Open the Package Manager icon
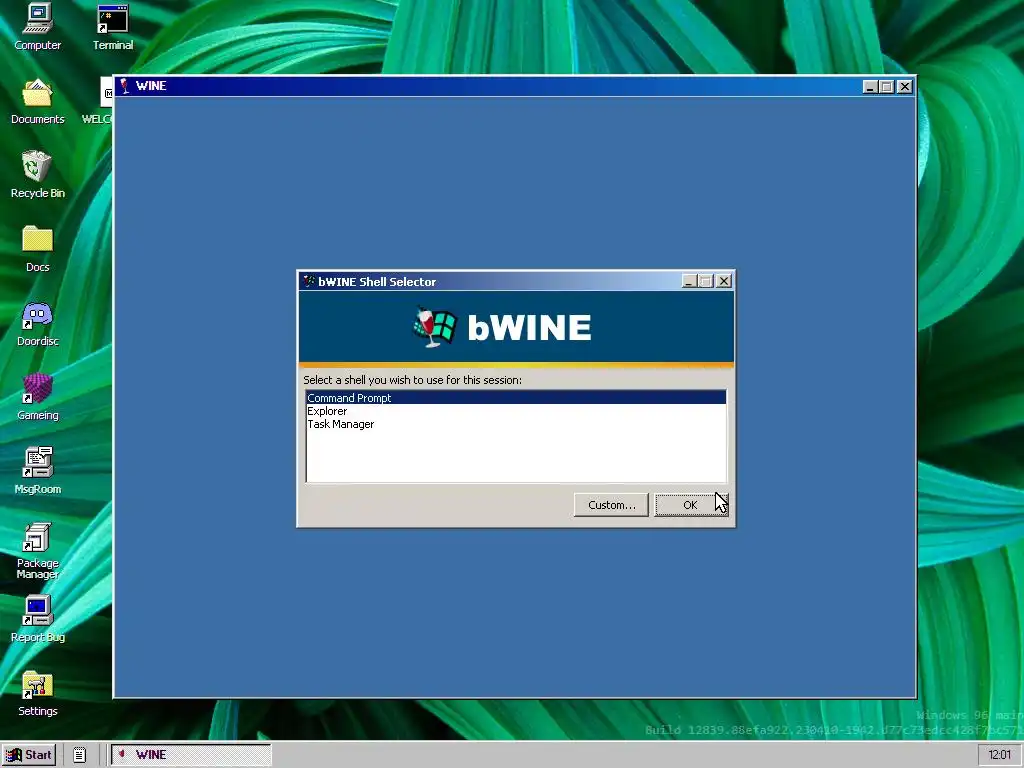Image resolution: width=1024 pixels, height=768 pixels. (x=37, y=551)
